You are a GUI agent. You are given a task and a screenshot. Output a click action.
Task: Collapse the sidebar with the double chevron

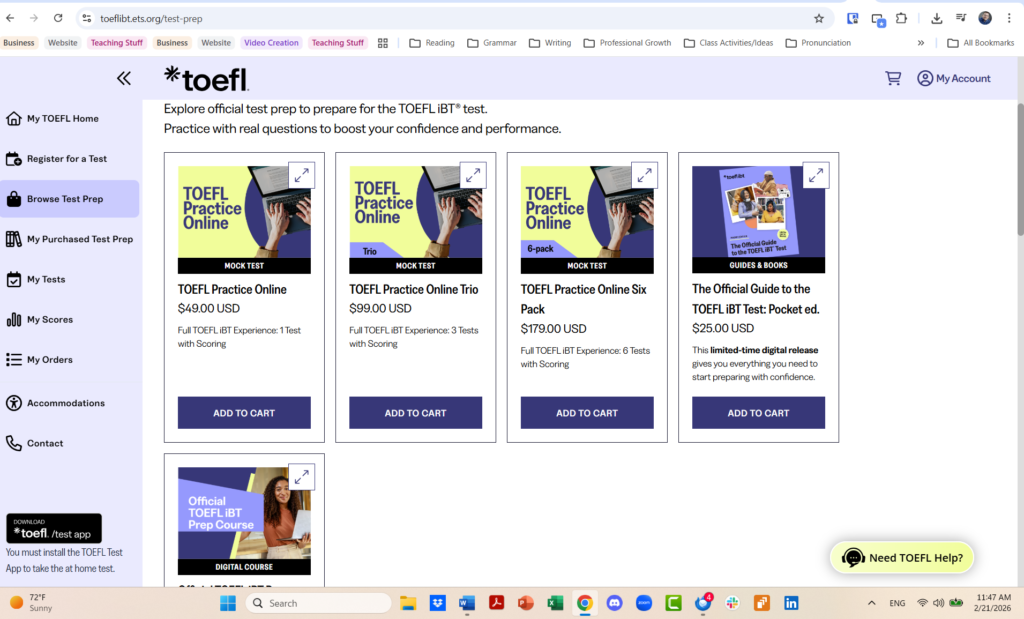pos(123,78)
